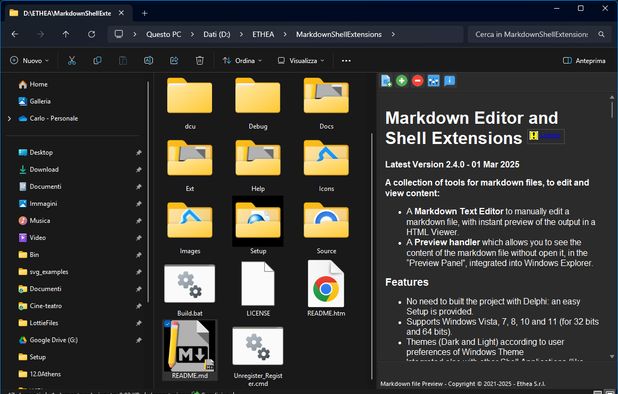Click the navigation pane scrollbar
This screenshot has height=394, width=618.
(148, 192)
